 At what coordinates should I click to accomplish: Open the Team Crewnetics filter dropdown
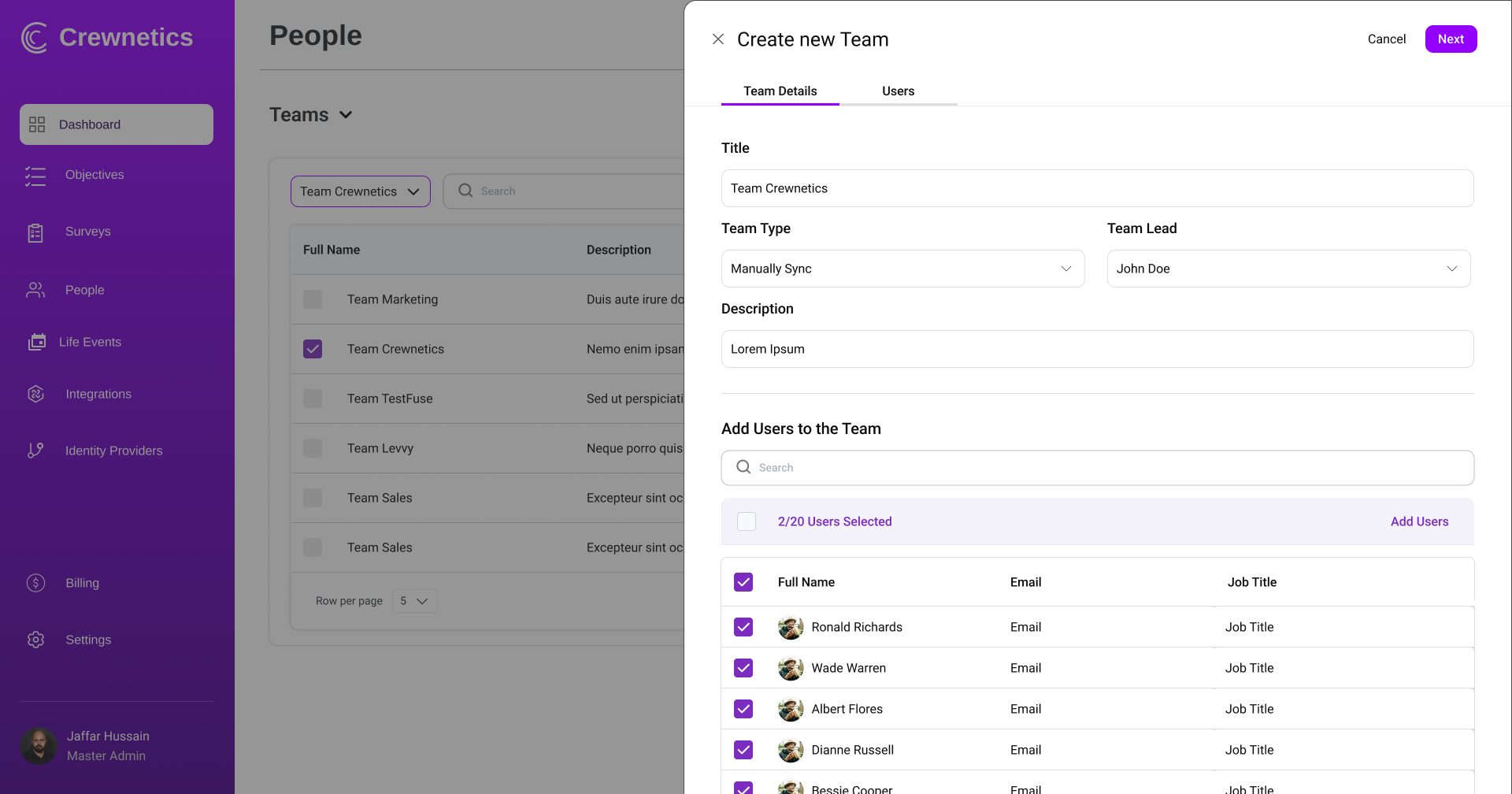coord(361,191)
